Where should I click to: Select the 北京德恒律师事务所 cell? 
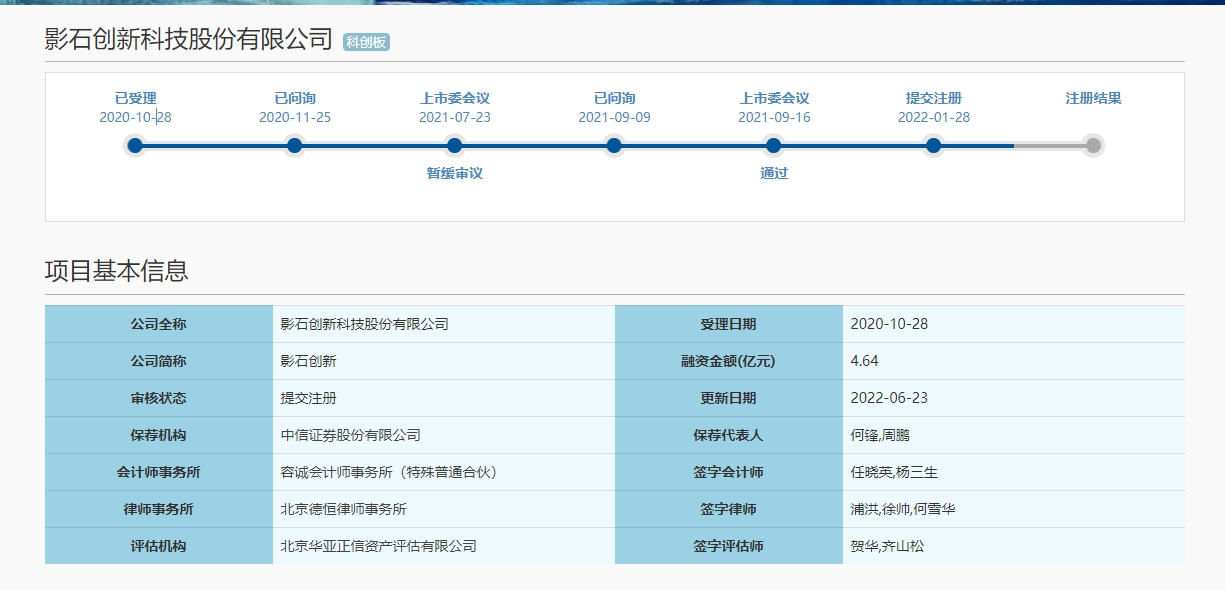(x=343, y=509)
